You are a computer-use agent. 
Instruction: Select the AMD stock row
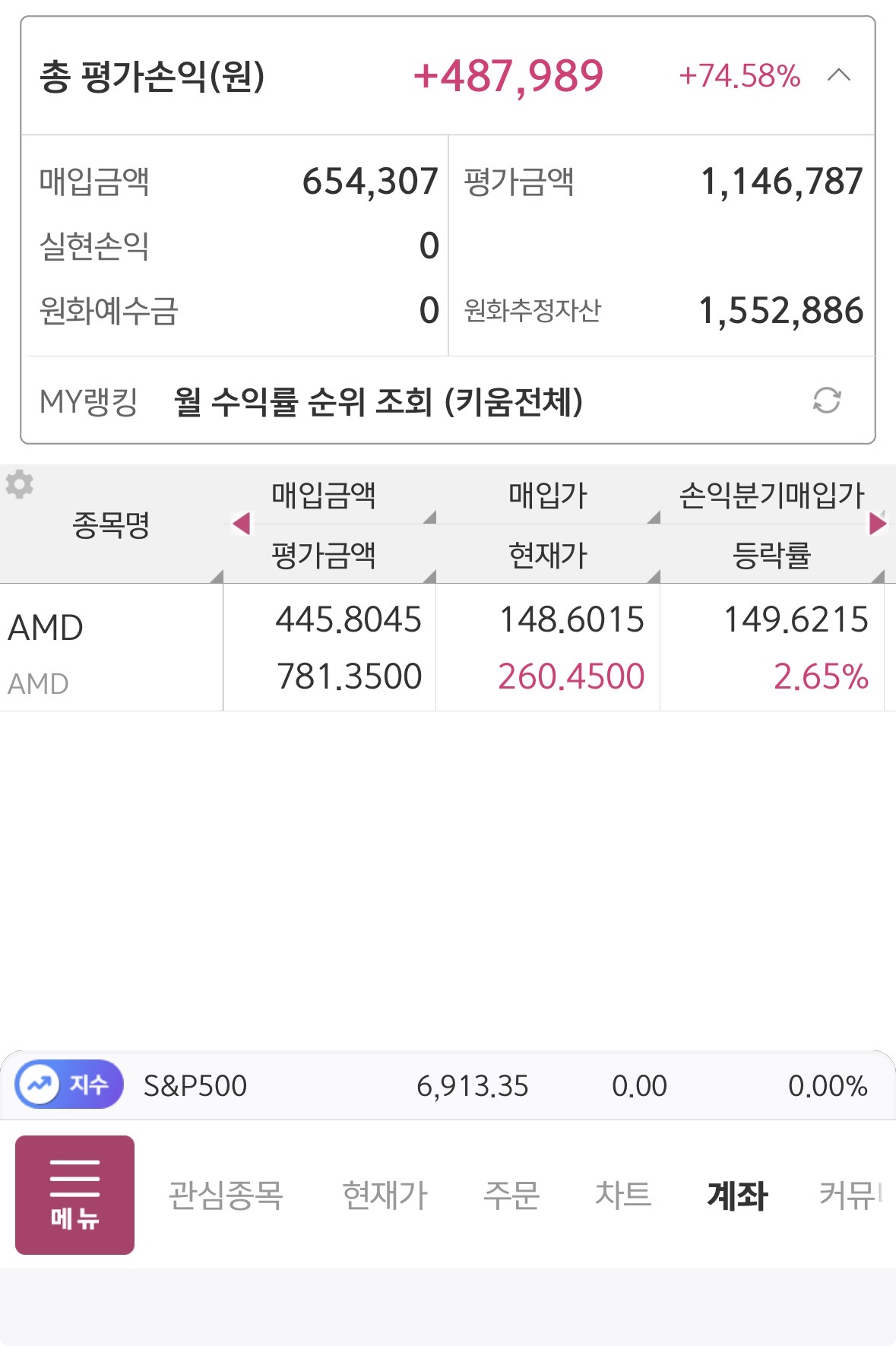tap(111, 648)
